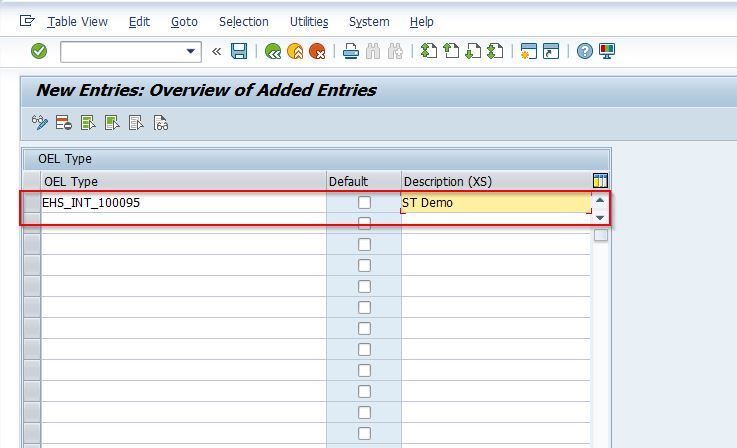Image resolution: width=737 pixels, height=448 pixels.
Task: Open Help via question mark icon
Action: (585, 51)
